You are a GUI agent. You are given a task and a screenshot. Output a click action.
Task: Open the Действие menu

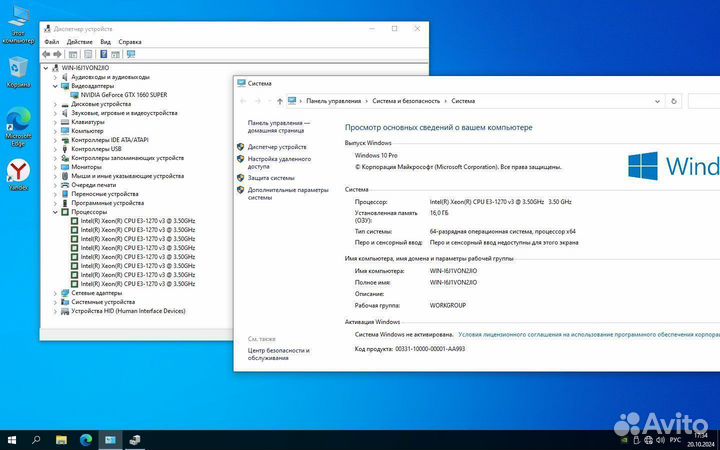coord(79,42)
